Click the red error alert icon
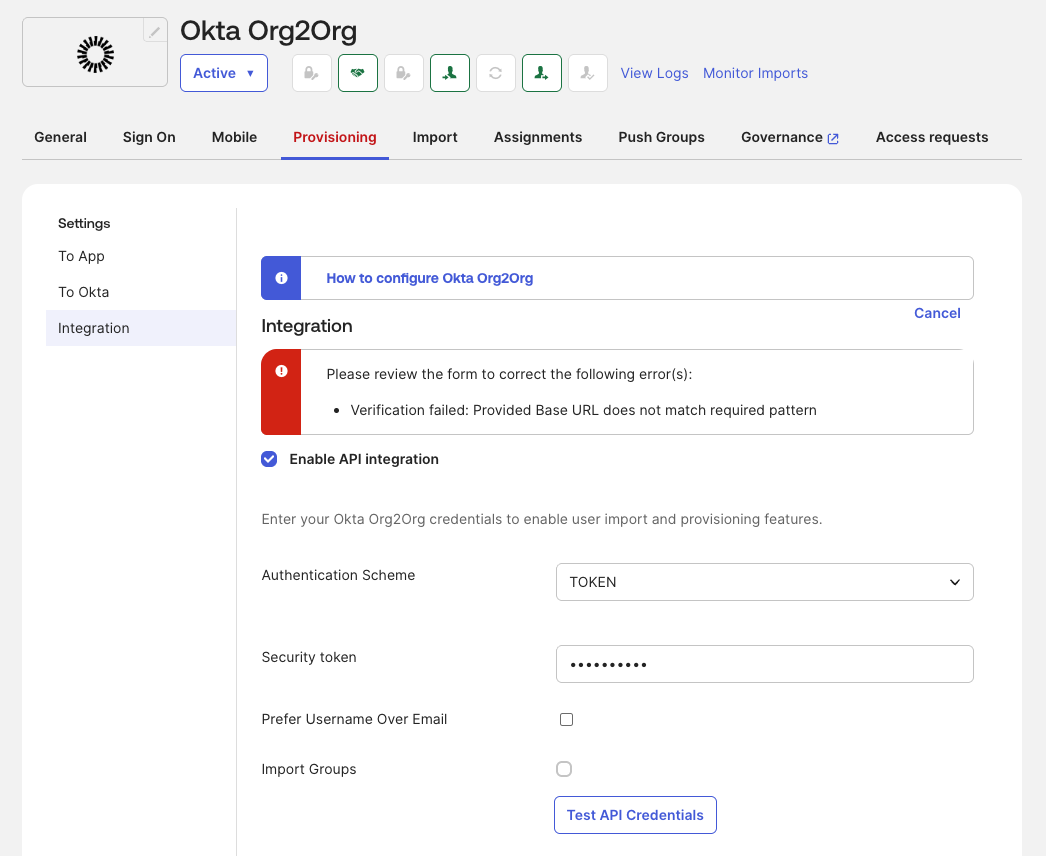 (281, 371)
